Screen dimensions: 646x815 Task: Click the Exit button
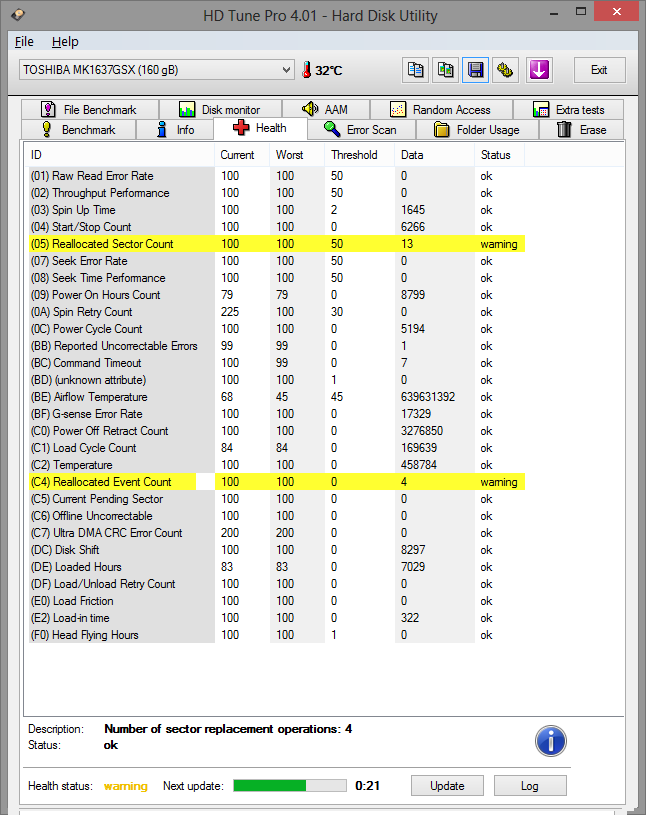[x=599, y=70]
